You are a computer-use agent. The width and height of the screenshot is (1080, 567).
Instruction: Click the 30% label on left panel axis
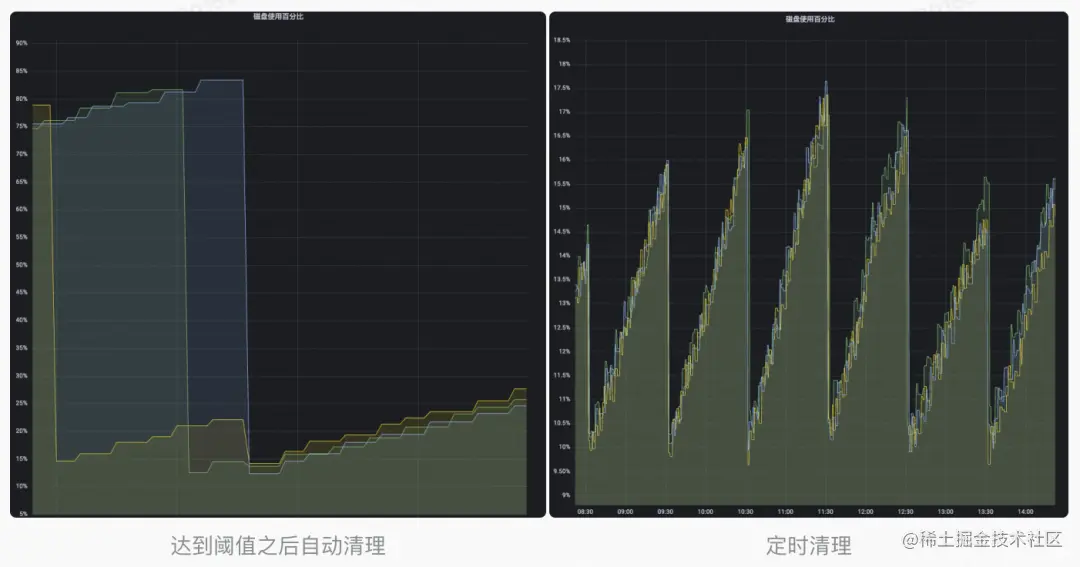point(22,375)
